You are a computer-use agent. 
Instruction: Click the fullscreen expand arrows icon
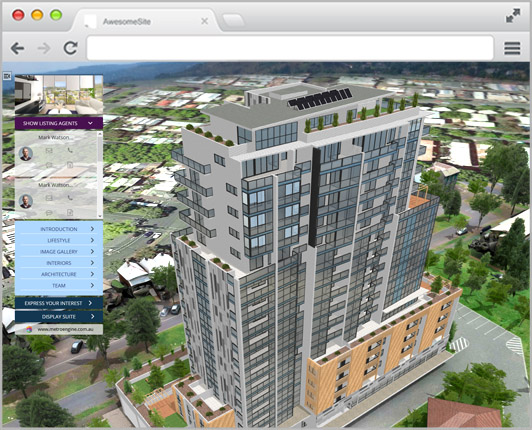(513, 16)
